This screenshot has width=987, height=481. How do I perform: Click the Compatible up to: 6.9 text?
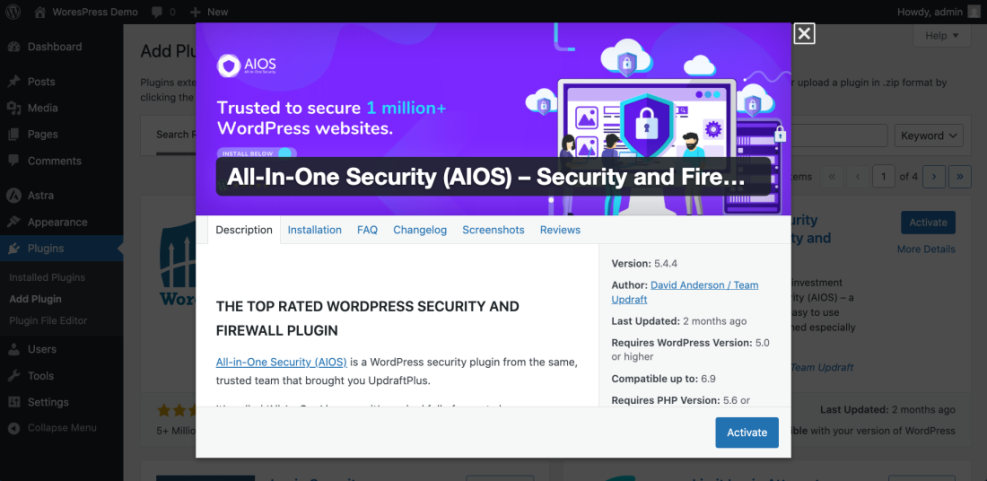[663, 379]
